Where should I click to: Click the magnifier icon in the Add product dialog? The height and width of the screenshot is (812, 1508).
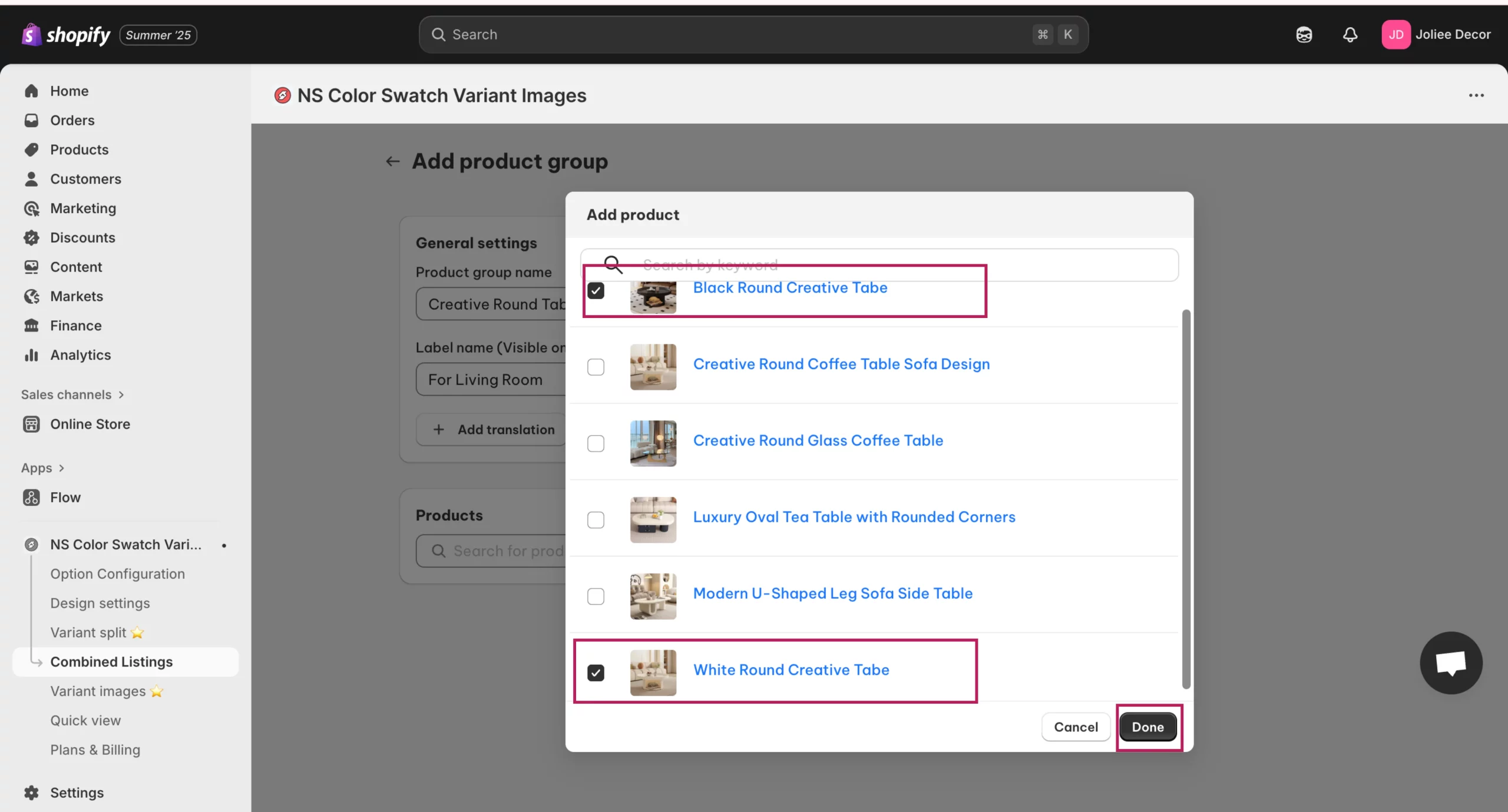coord(613,265)
